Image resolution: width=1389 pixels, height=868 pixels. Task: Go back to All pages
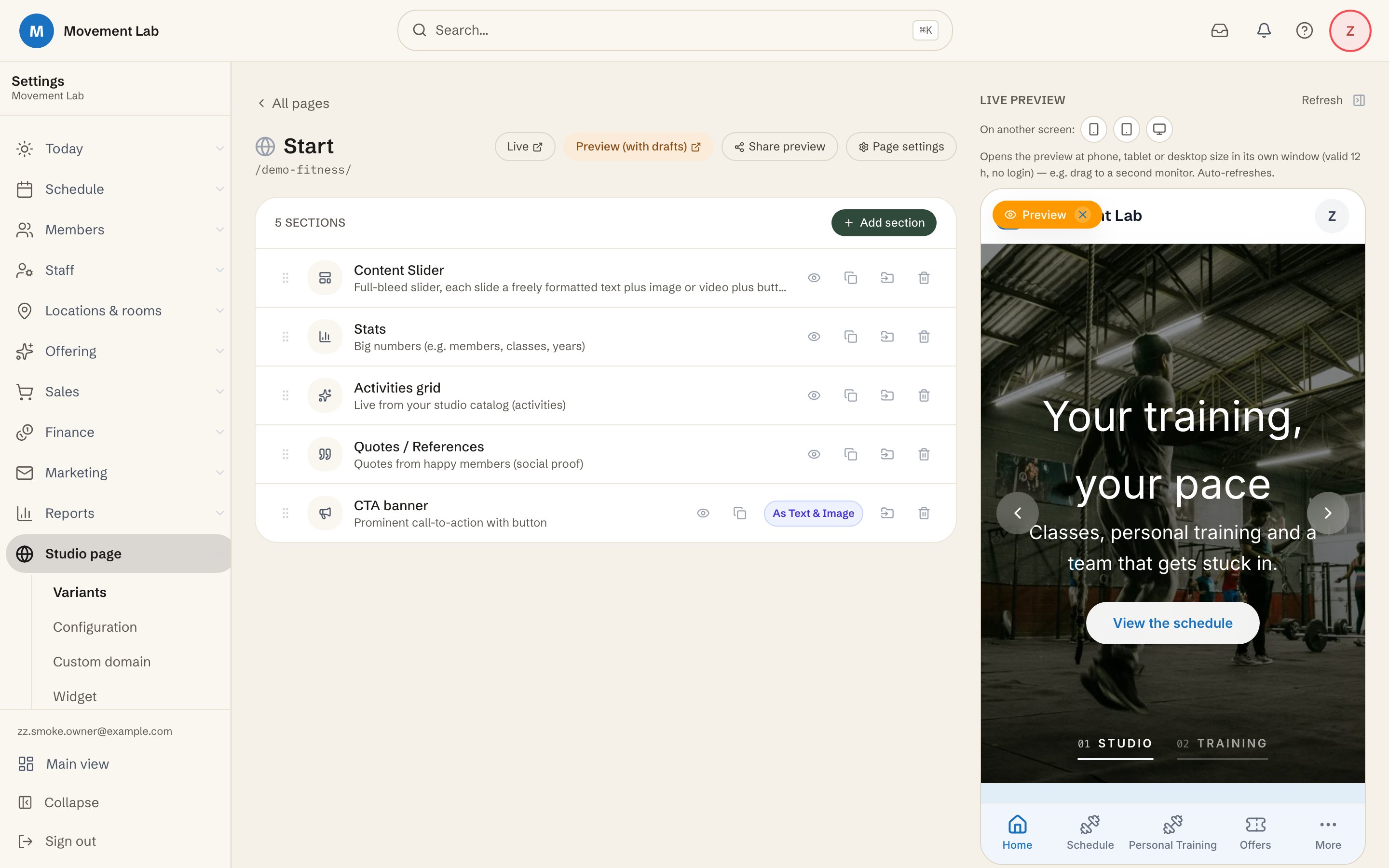[x=293, y=103]
